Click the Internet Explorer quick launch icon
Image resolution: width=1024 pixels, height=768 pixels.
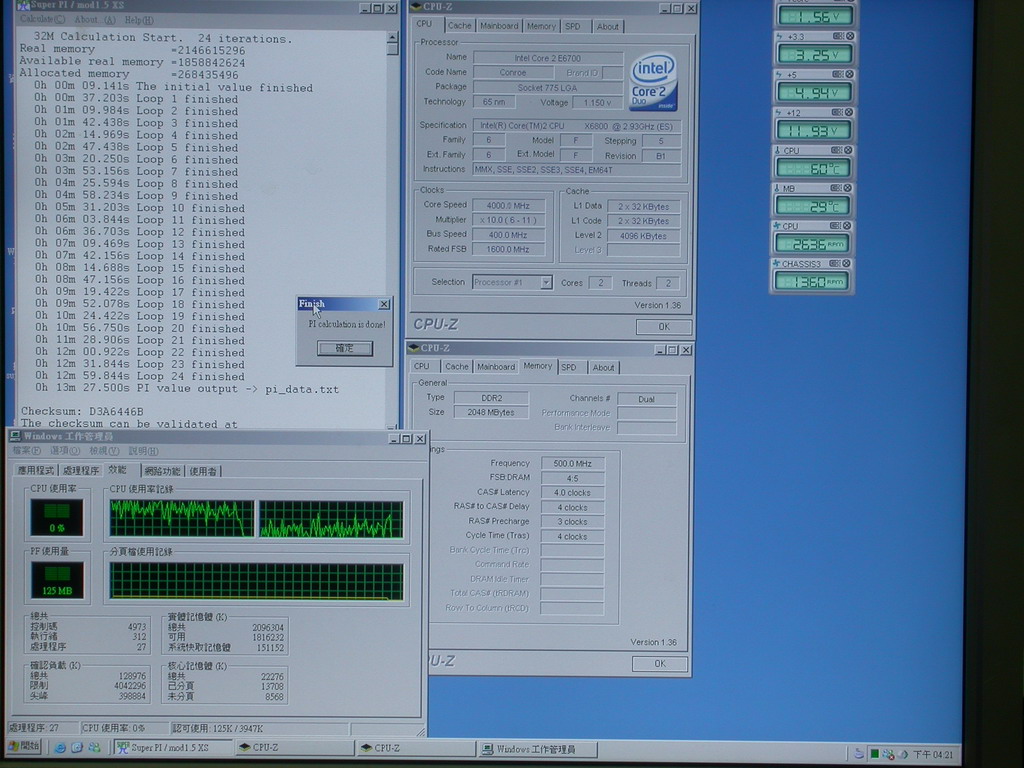[x=60, y=748]
